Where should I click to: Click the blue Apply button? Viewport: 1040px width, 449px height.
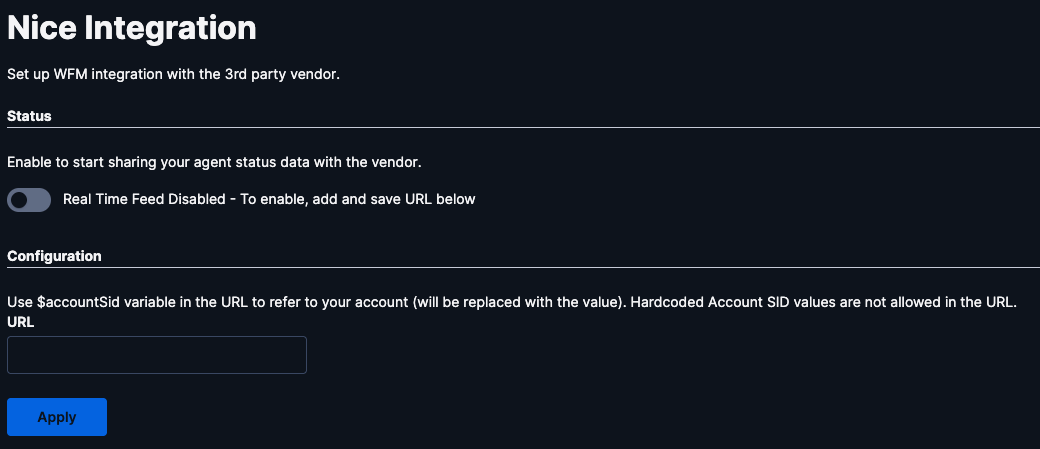tap(57, 417)
